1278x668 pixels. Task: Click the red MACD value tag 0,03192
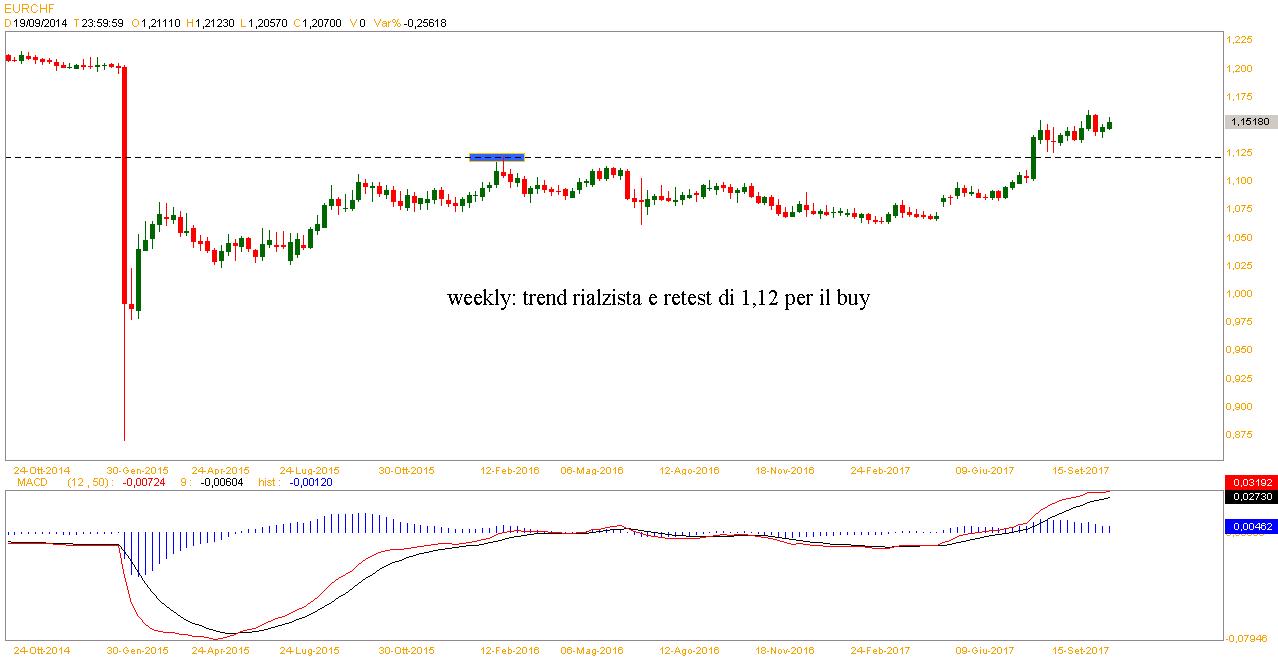pos(1250,482)
